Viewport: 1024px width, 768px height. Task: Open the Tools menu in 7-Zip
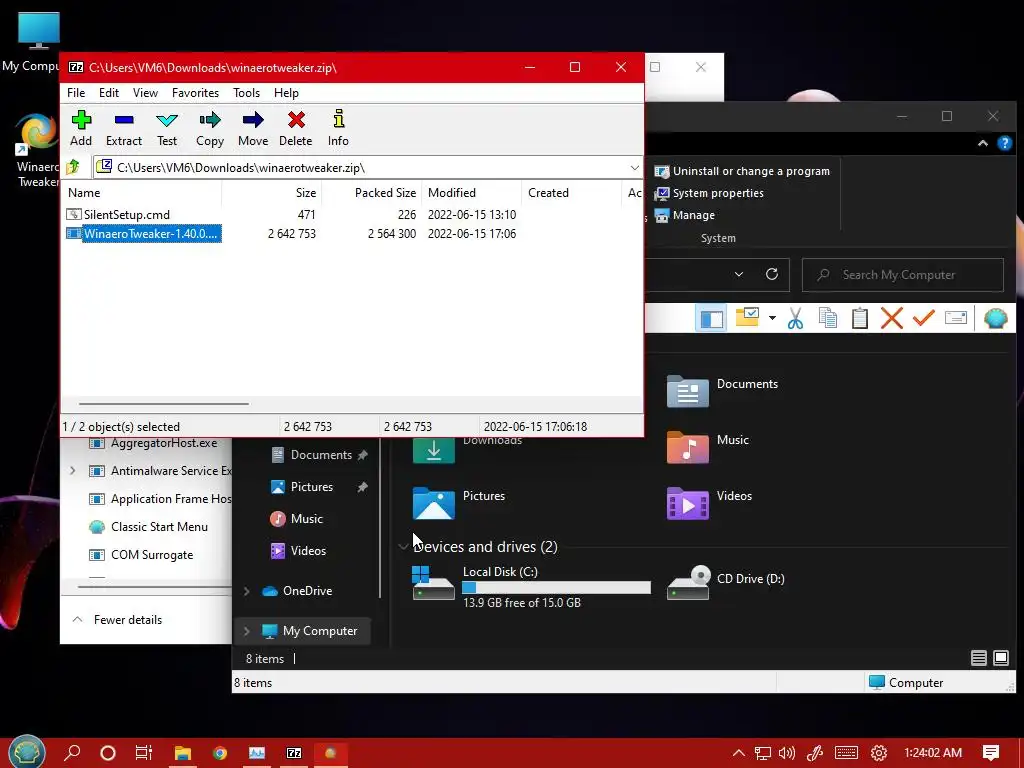pos(246,93)
